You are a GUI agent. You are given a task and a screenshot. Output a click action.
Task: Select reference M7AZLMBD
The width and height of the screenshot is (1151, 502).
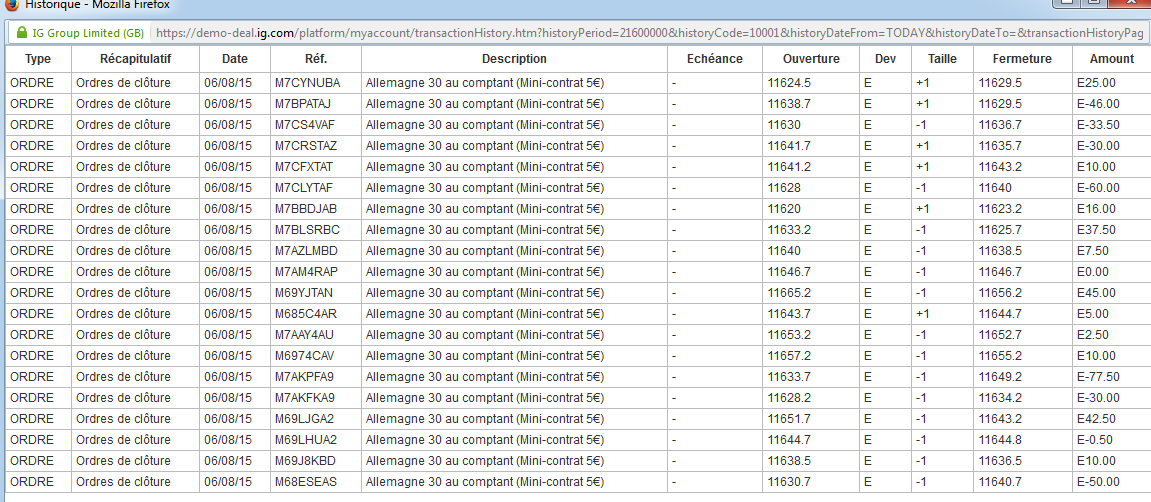307,251
